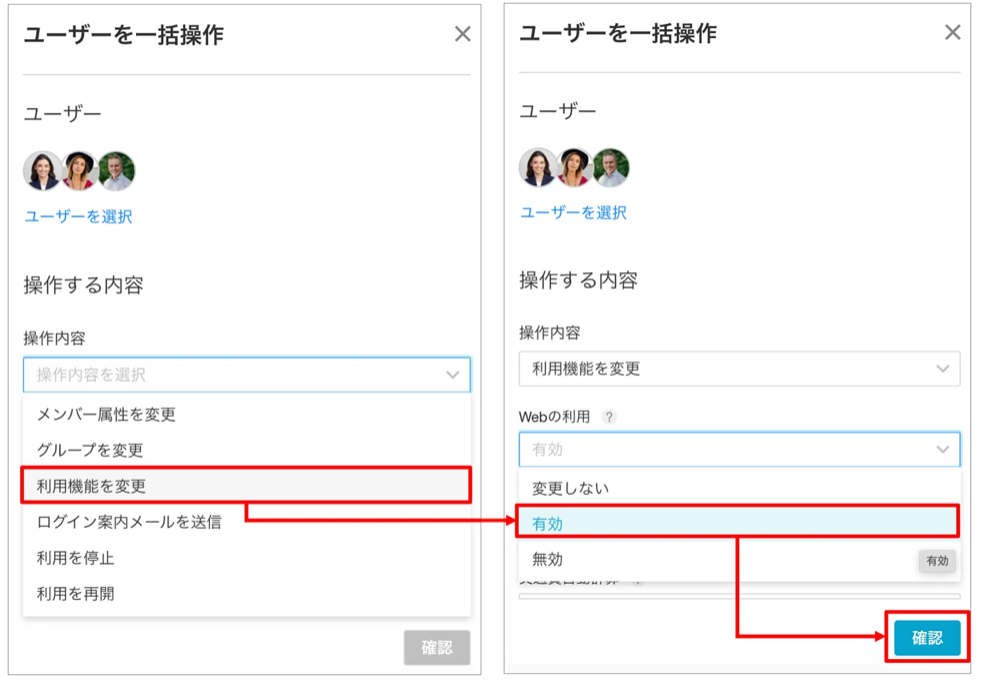
Task: Choose メンバー属性を変更 option
Action: tap(247, 414)
